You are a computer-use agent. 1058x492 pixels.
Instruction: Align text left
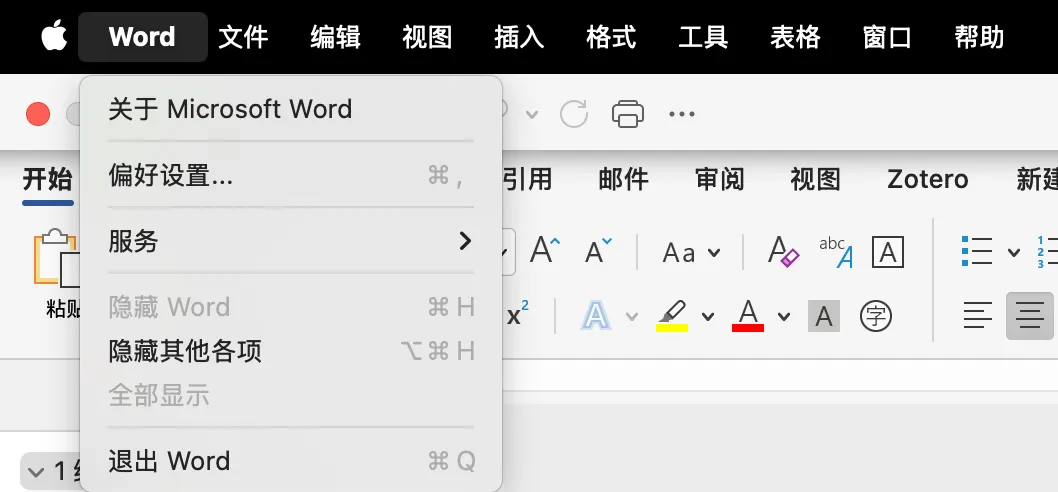pyautogui.click(x=978, y=316)
